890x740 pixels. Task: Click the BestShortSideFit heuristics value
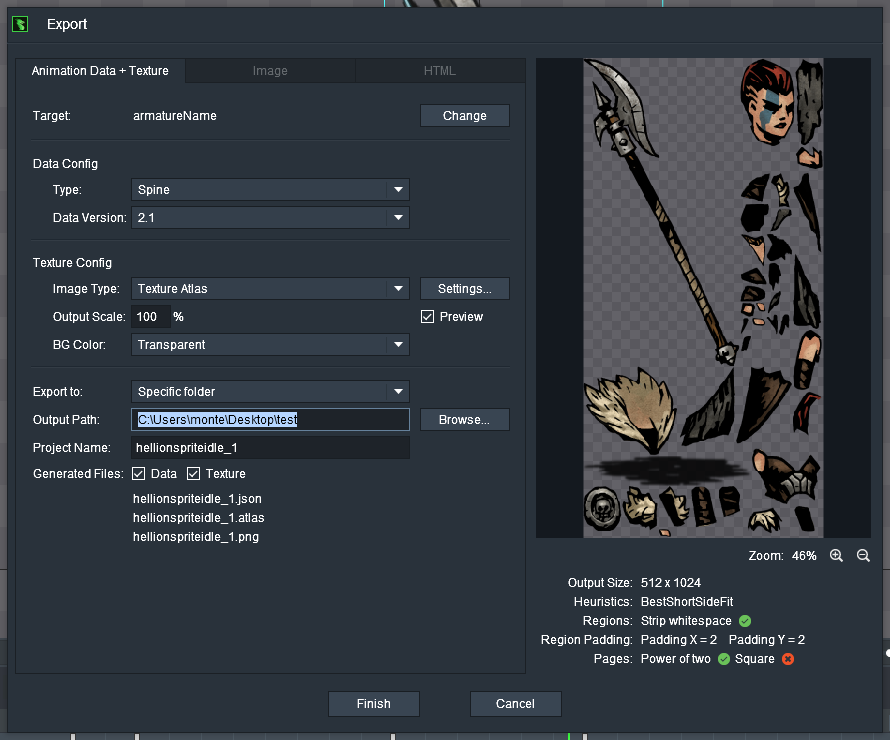point(687,602)
